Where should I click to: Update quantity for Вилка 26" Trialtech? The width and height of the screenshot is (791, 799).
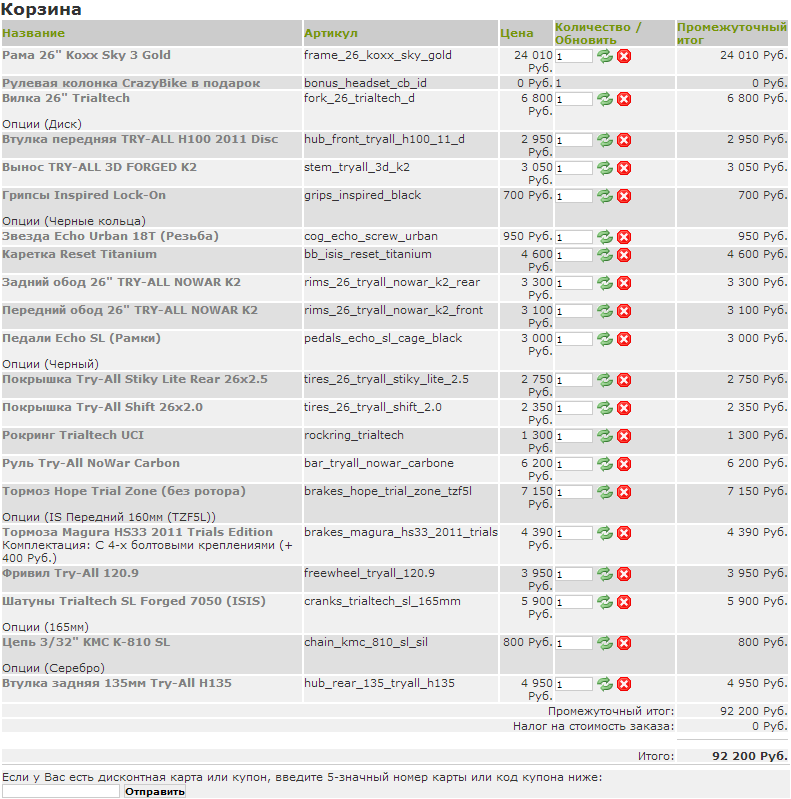pos(605,99)
